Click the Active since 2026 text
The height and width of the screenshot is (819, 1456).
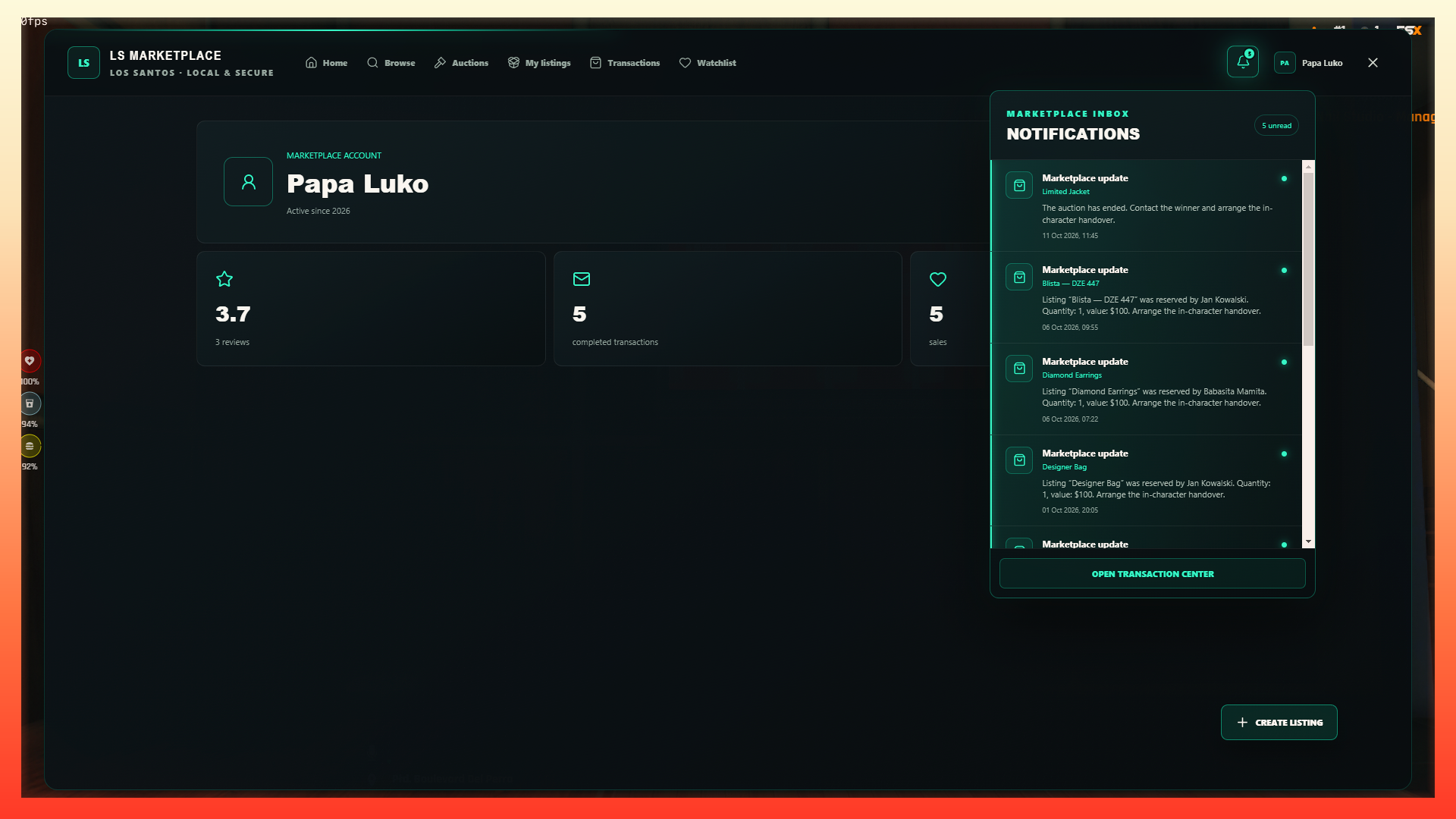[x=318, y=211]
